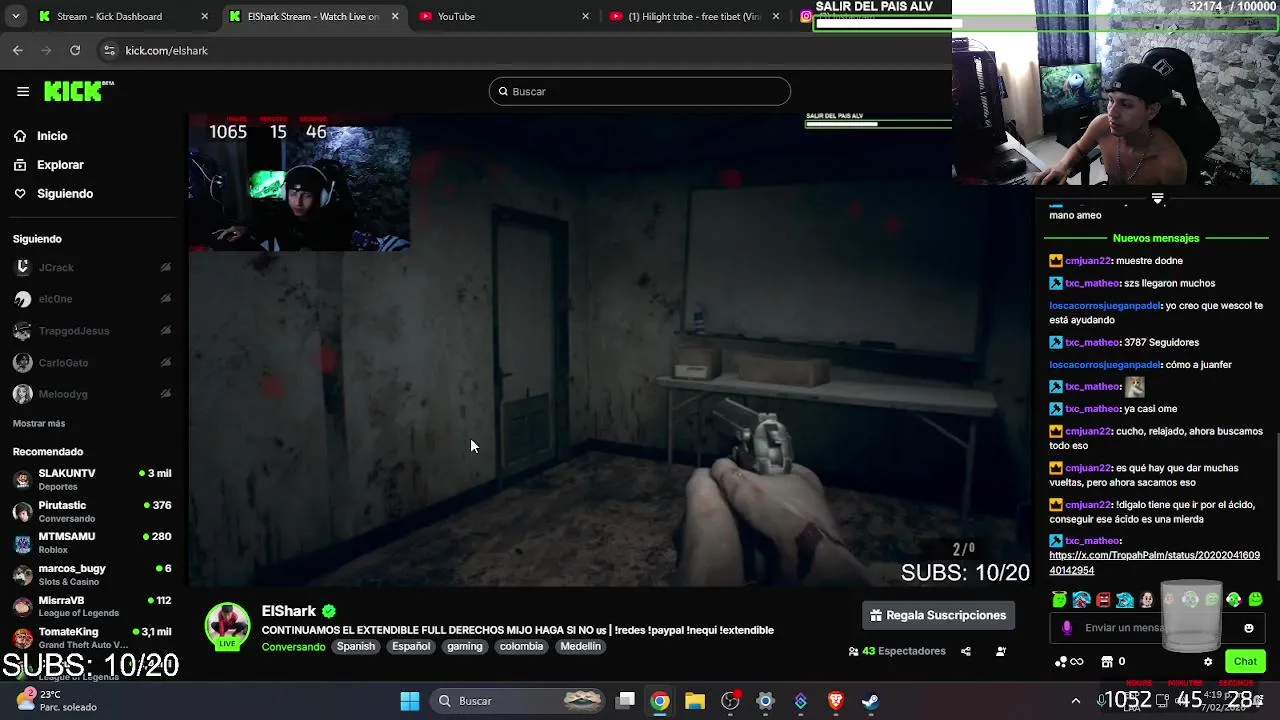This screenshot has width=1280, height=720.
Task: Click the green Chat send button
Action: [1245, 661]
